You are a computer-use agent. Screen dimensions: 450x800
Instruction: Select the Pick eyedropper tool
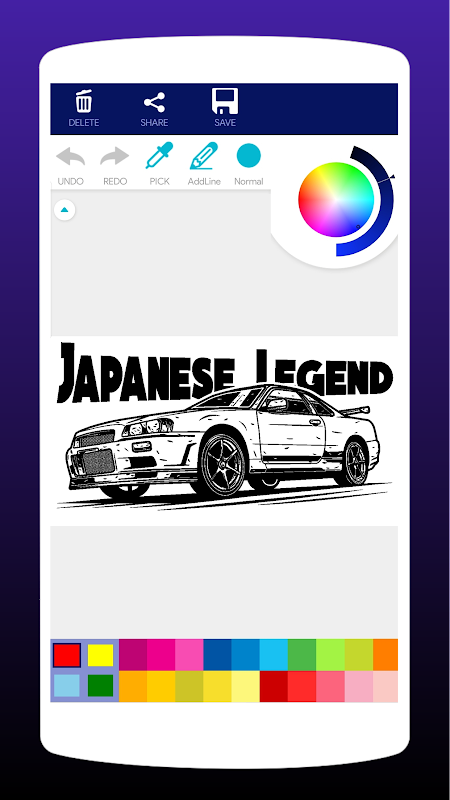(x=159, y=156)
